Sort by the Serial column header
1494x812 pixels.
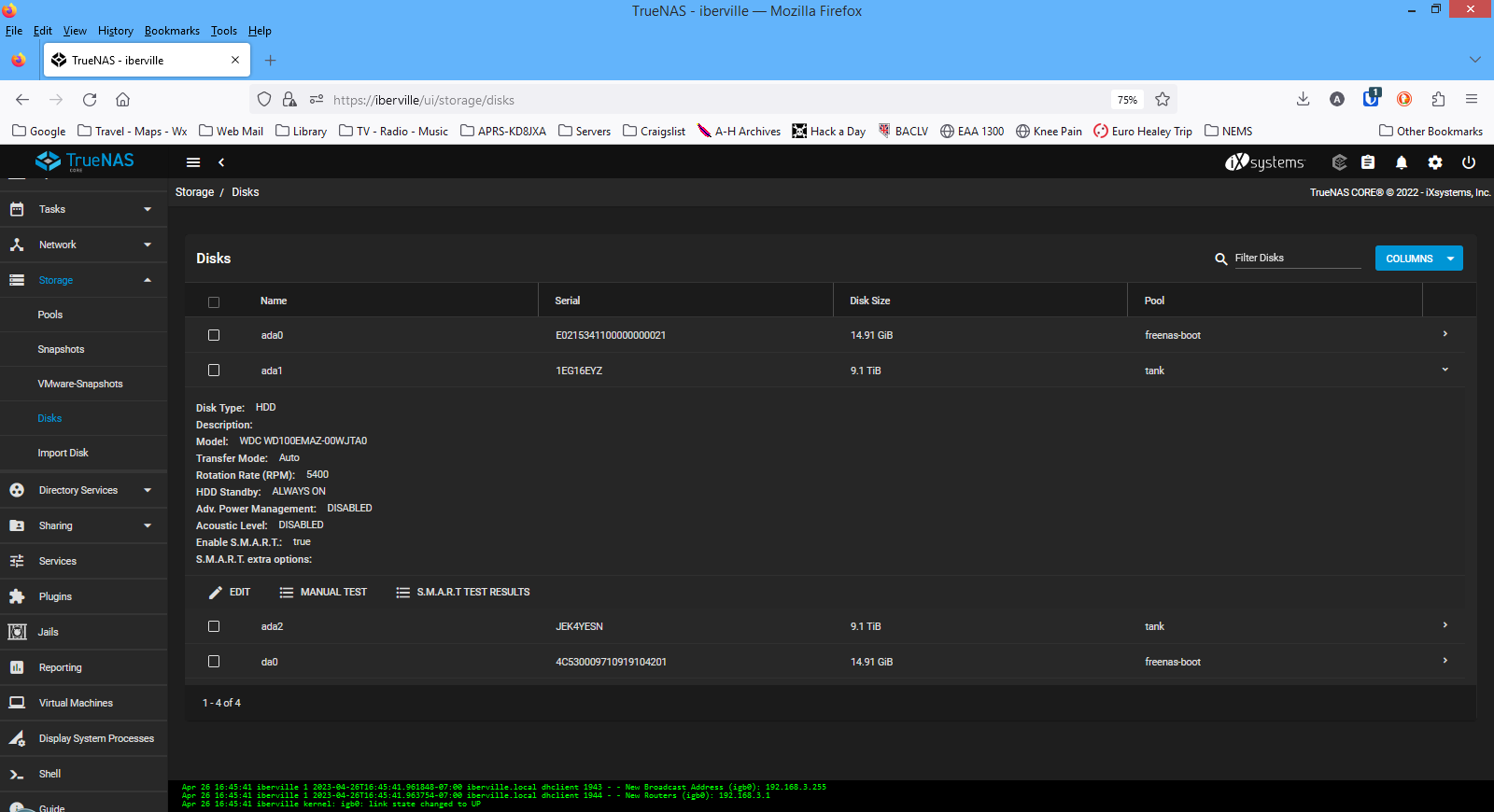(567, 301)
